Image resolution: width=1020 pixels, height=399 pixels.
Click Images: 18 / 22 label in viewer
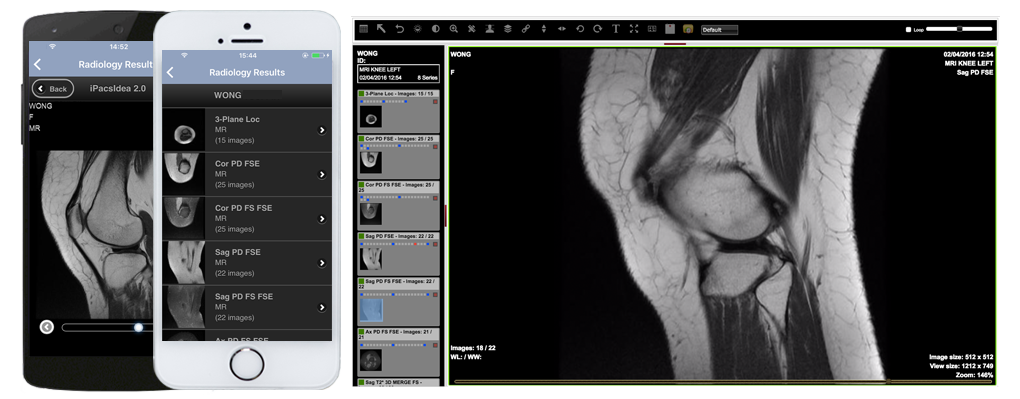[473, 348]
